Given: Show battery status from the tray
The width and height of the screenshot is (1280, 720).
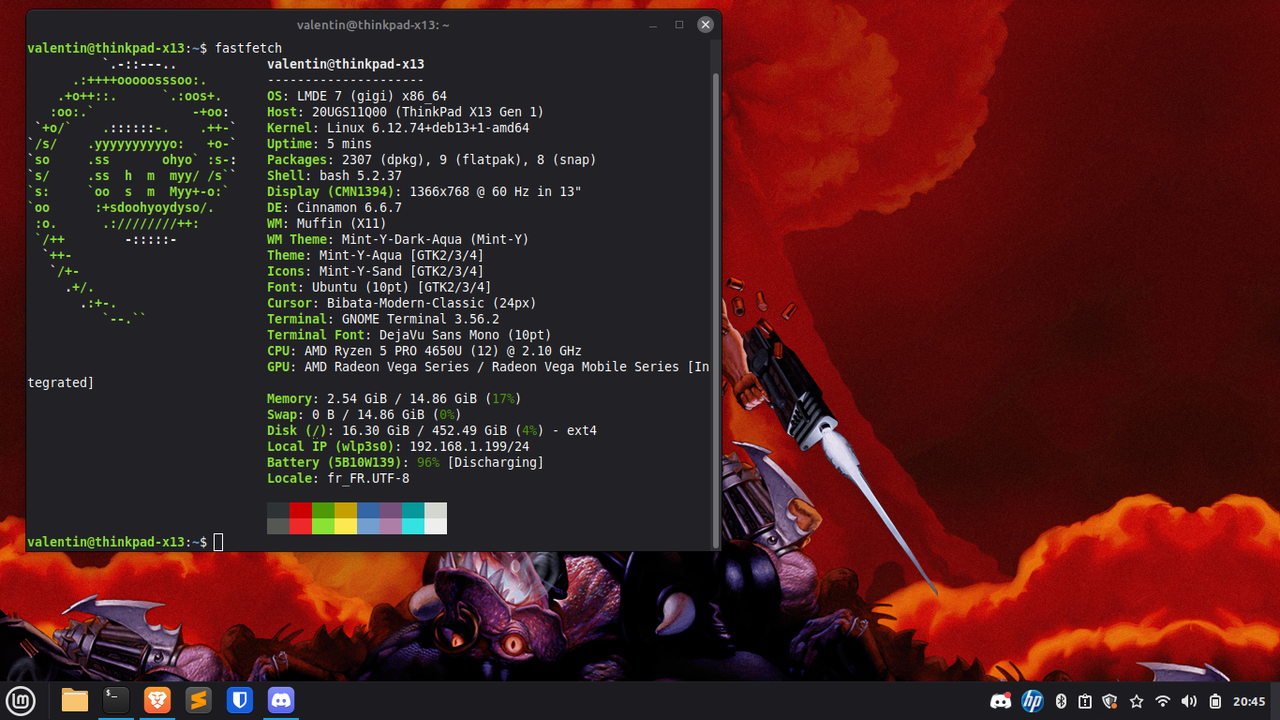Looking at the screenshot, I should tap(1215, 701).
